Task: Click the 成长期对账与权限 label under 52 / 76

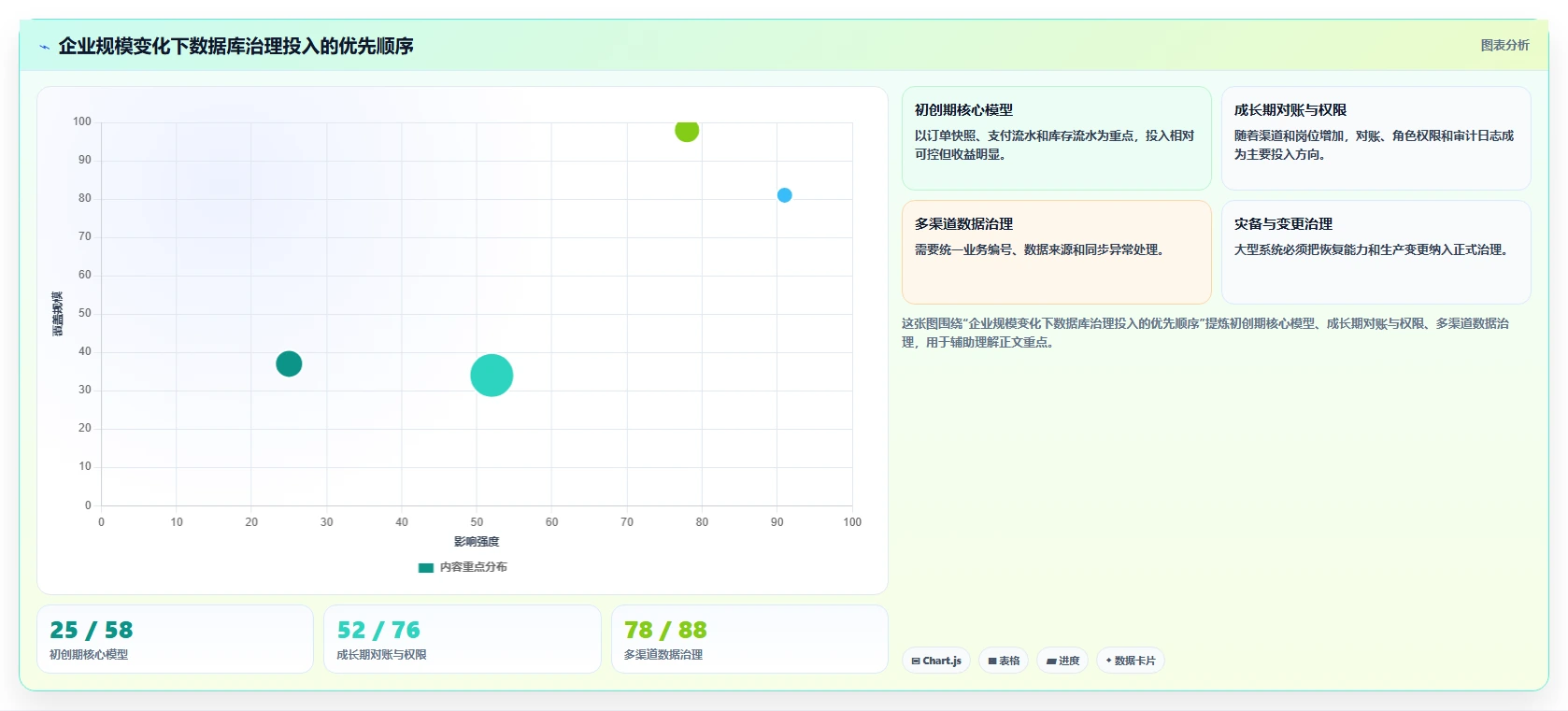Action: 381,655
